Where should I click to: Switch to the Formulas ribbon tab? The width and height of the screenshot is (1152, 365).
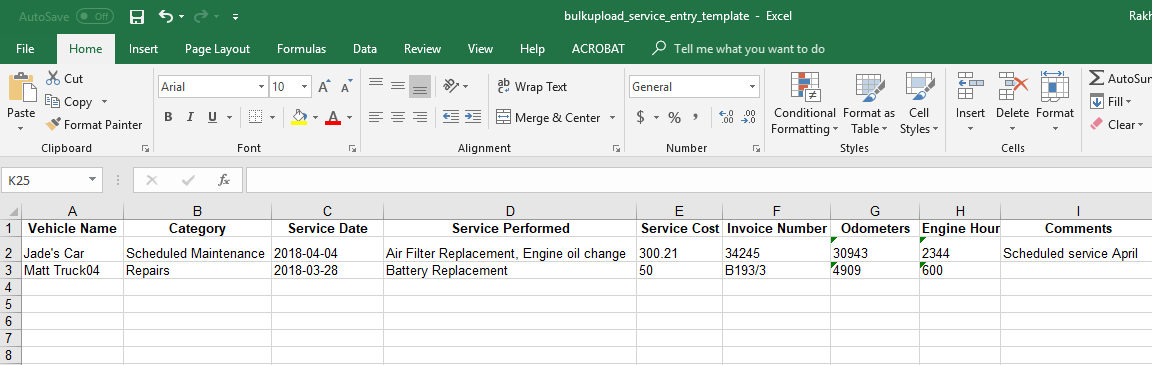[301, 49]
